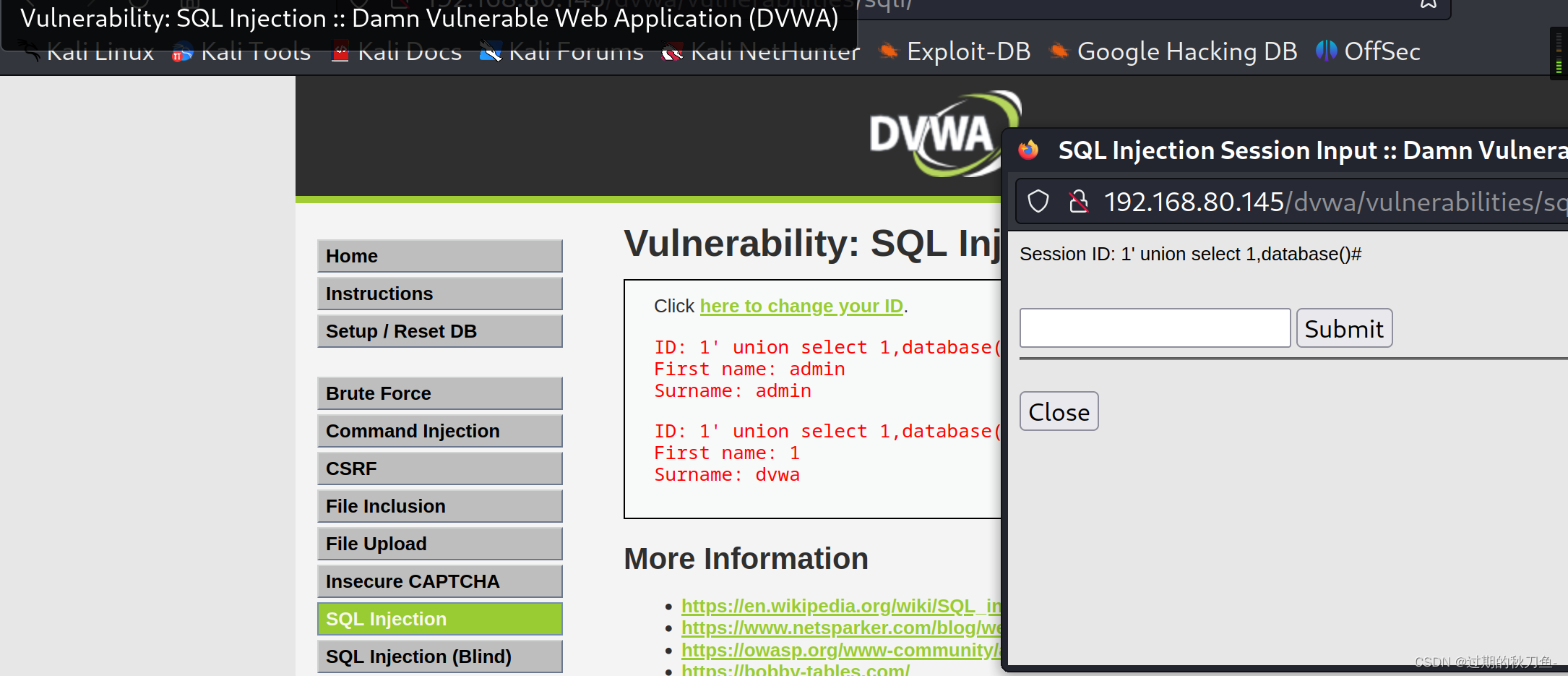Click shield tracking protection icon in popup
Image resolution: width=1568 pixels, height=676 pixels.
click(x=1038, y=201)
